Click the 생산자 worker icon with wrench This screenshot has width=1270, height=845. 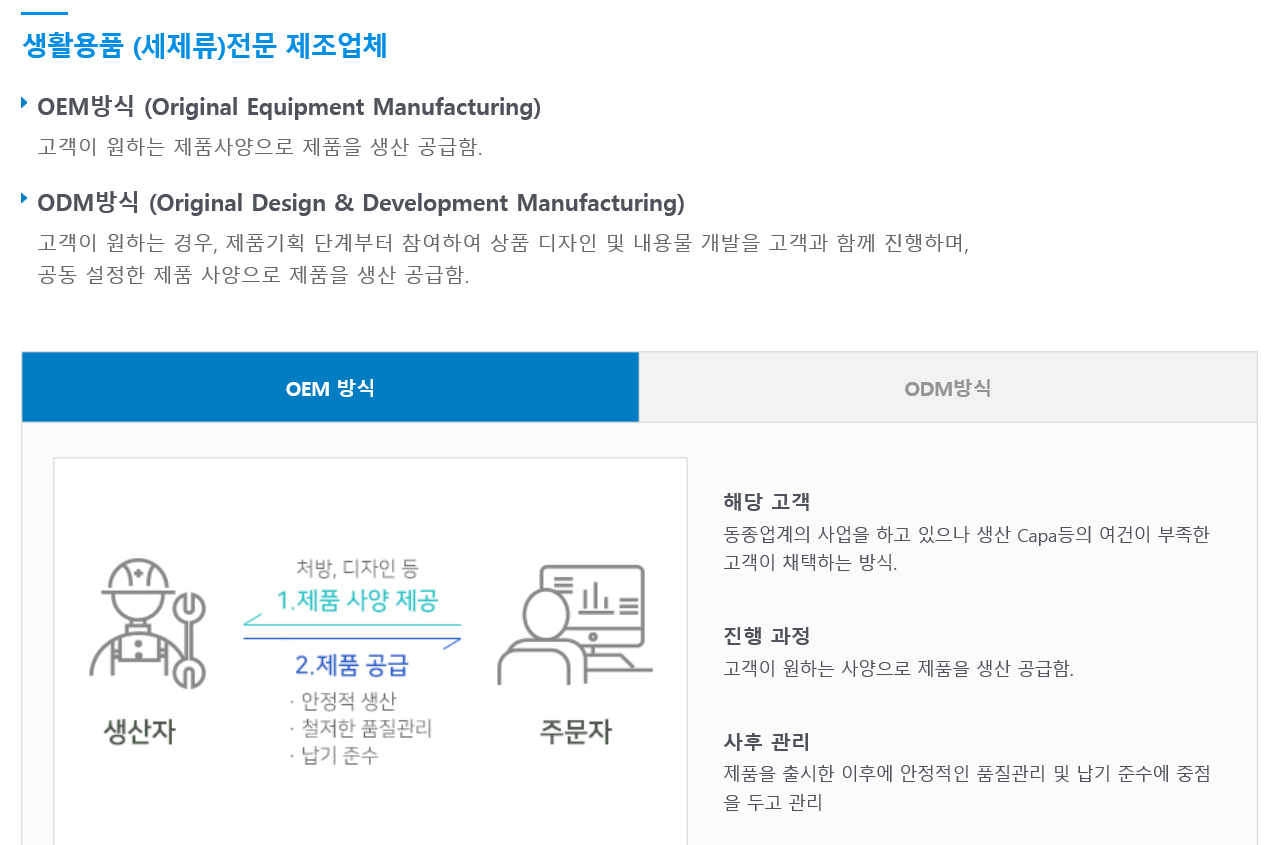[x=147, y=624]
